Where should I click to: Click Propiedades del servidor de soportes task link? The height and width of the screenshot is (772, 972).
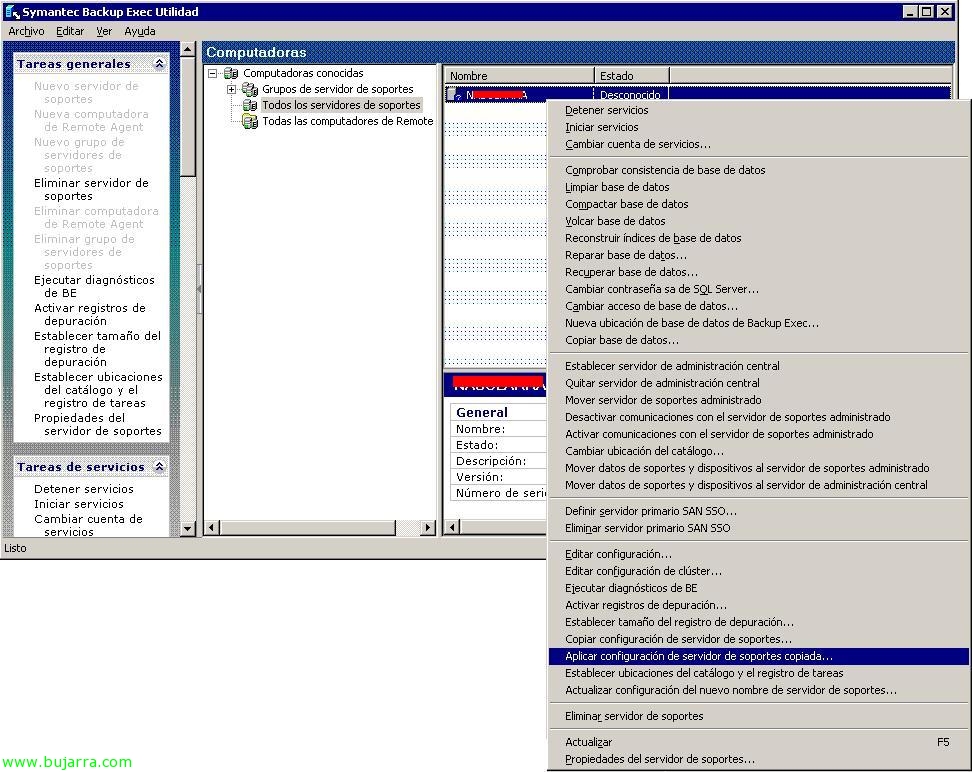[97, 425]
